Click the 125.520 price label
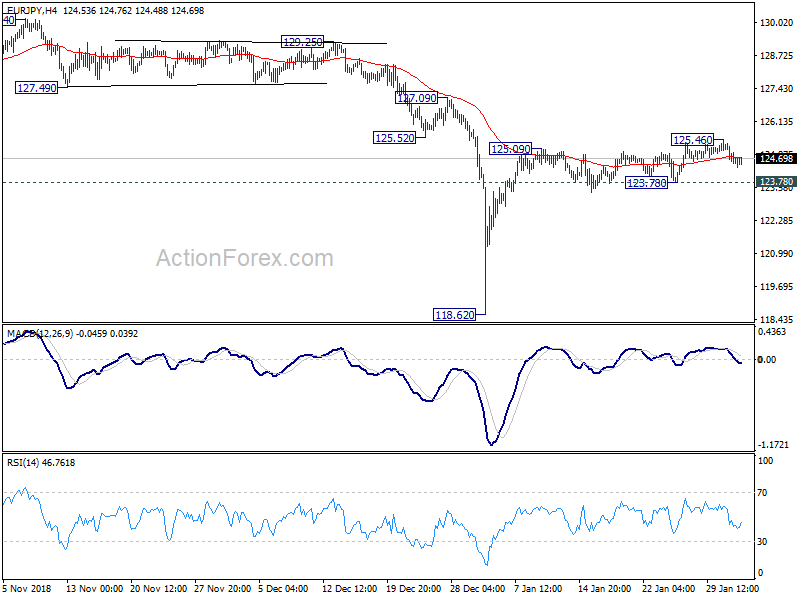 (394, 138)
